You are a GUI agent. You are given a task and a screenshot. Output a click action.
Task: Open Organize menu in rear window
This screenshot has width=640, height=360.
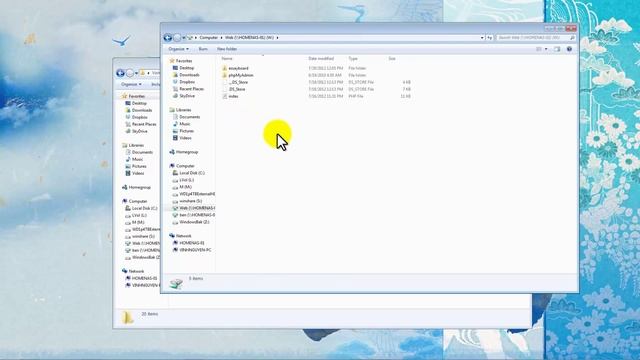click(x=131, y=84)
